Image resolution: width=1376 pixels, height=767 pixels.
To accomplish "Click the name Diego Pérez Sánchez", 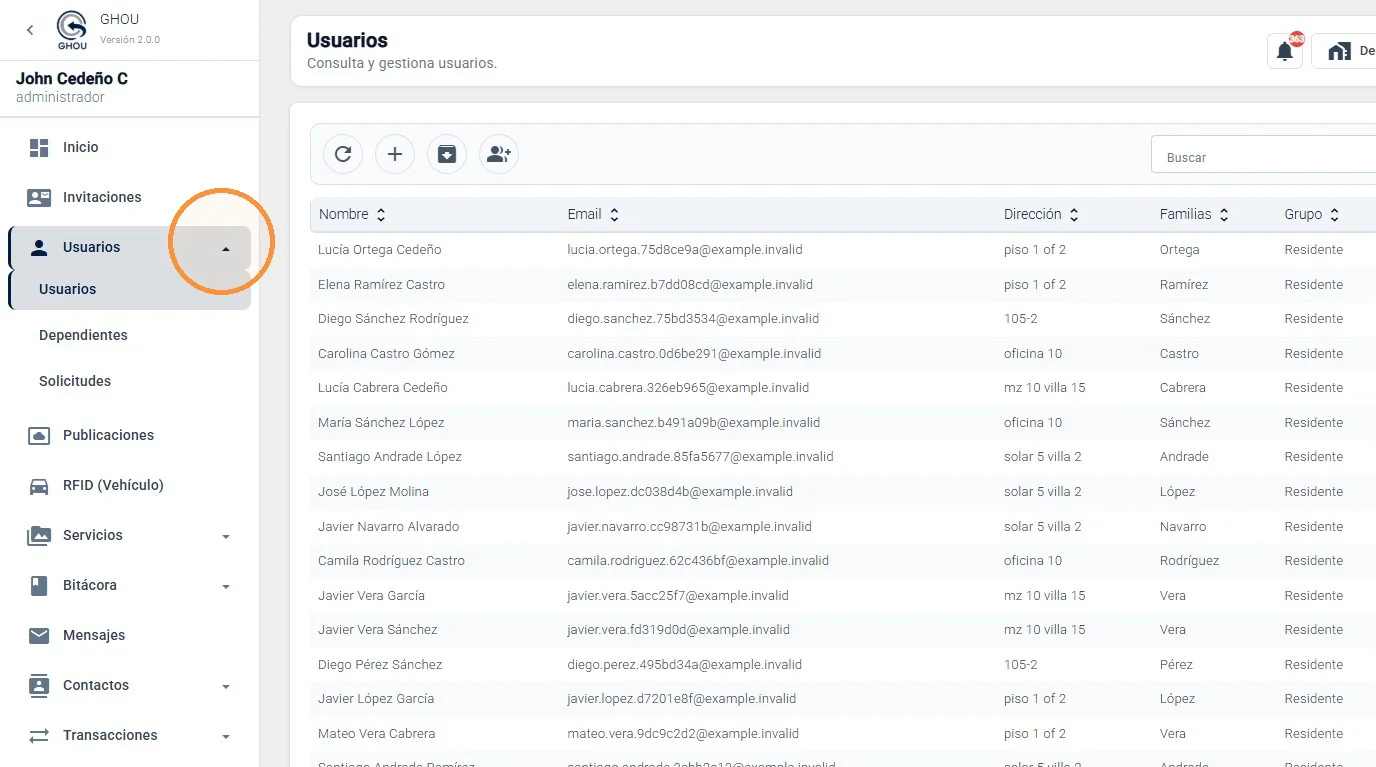I will [x=380, y=664].
